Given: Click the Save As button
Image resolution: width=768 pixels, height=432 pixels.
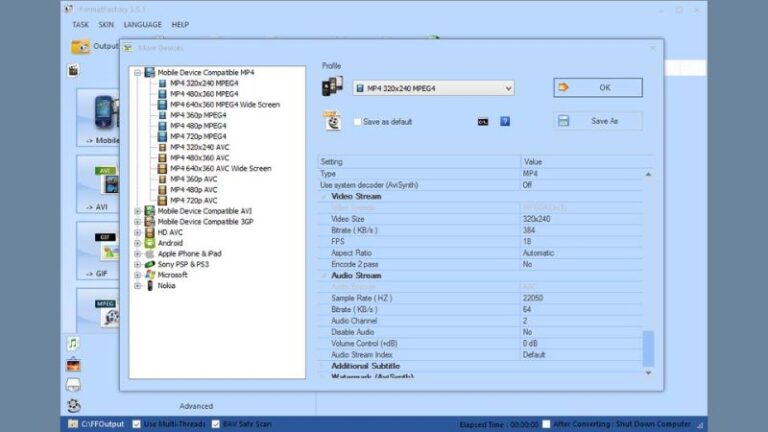Looking at the screenshot, I should click(598, 121).
